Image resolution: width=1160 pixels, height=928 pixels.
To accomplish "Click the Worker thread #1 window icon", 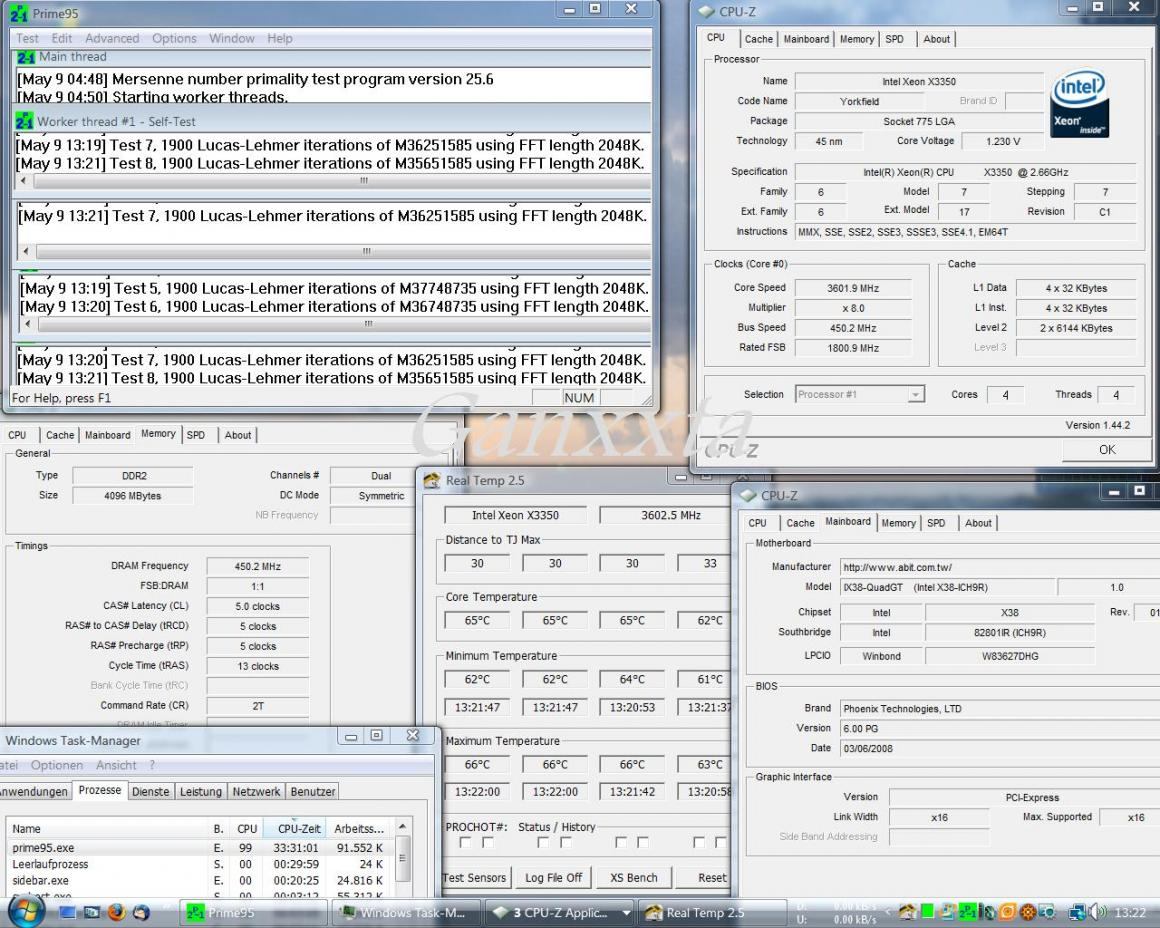I will point(24,121).
